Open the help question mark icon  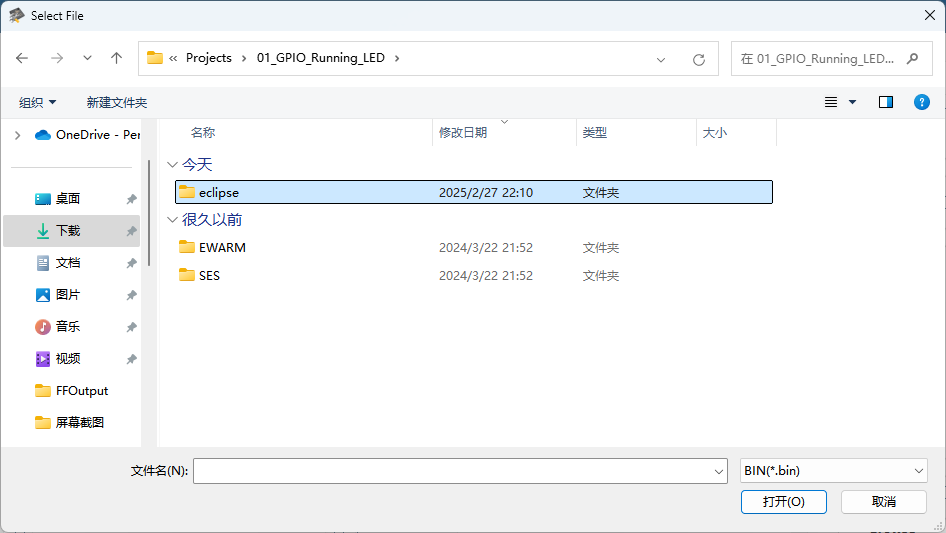(921, 102)
